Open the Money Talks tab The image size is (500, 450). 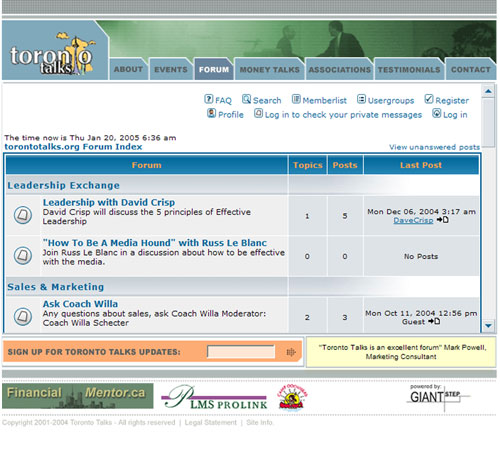coord(270,69)
